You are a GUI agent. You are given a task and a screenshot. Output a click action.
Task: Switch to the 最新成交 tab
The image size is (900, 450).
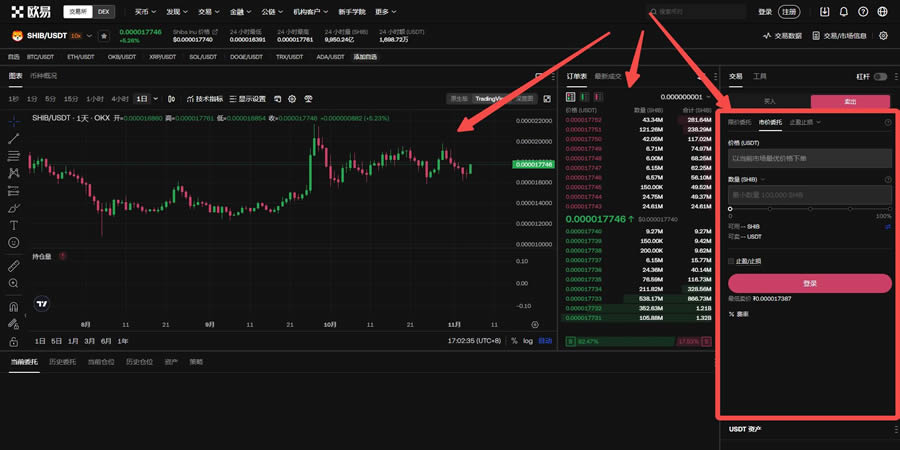(x=608, y=76)
